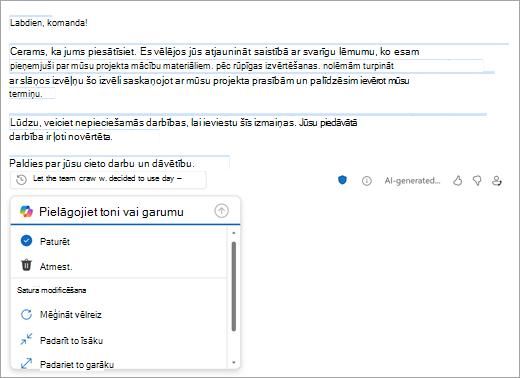Click the line 'darbība ir ļoti novērtēta.'

(61, 137)
